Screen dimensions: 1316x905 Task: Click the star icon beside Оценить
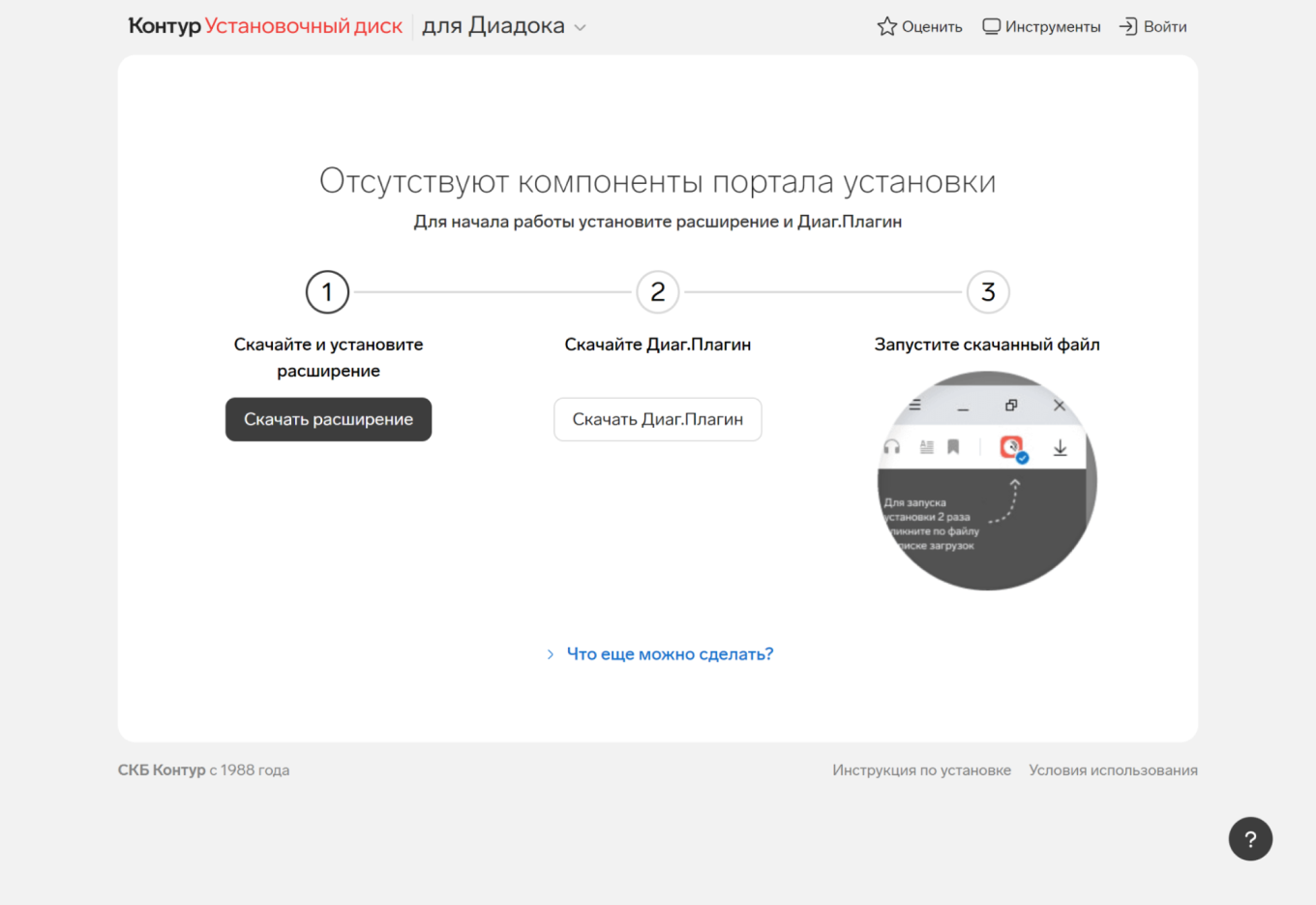[886, 26]
